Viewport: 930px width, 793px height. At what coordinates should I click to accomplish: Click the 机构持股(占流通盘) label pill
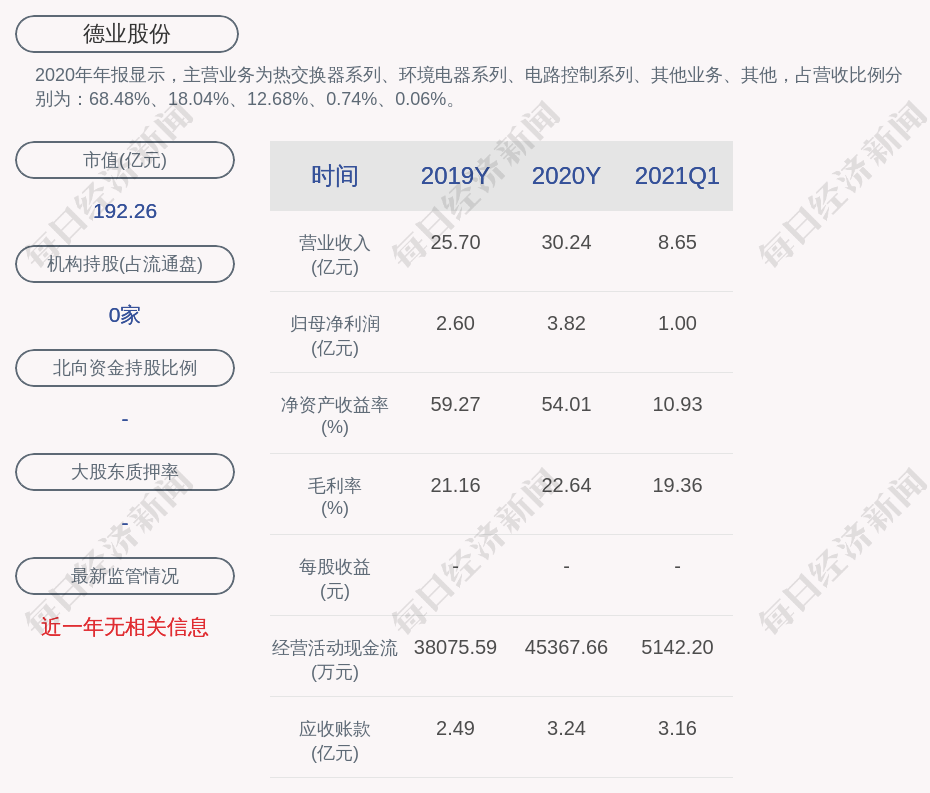[125, 264]
